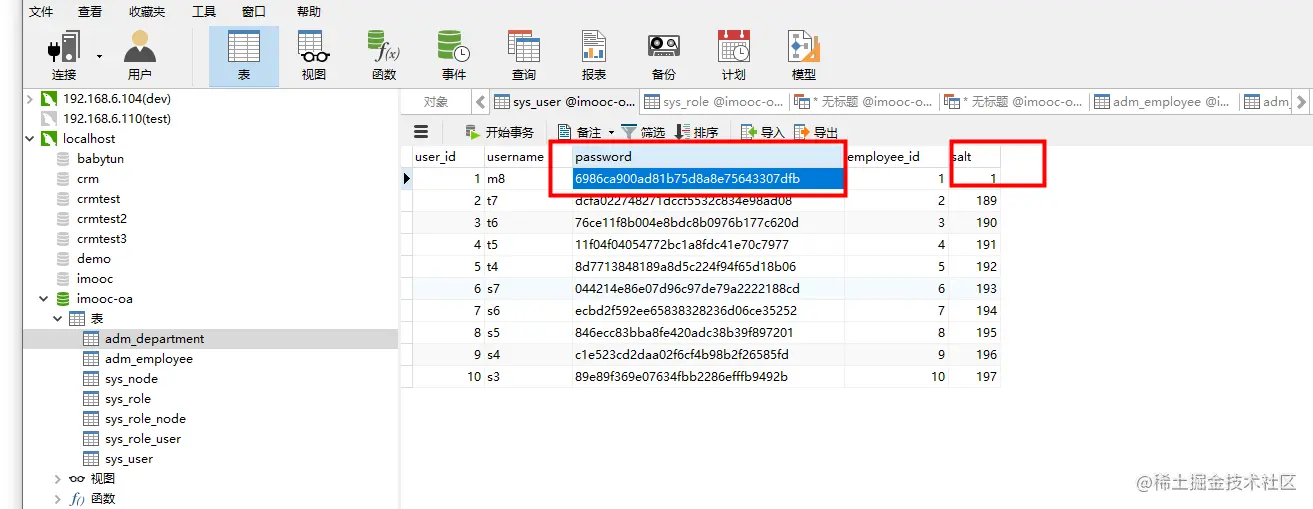Open the 工具 menu
This screenshot has height=509, width=1313.
point(204,12)
